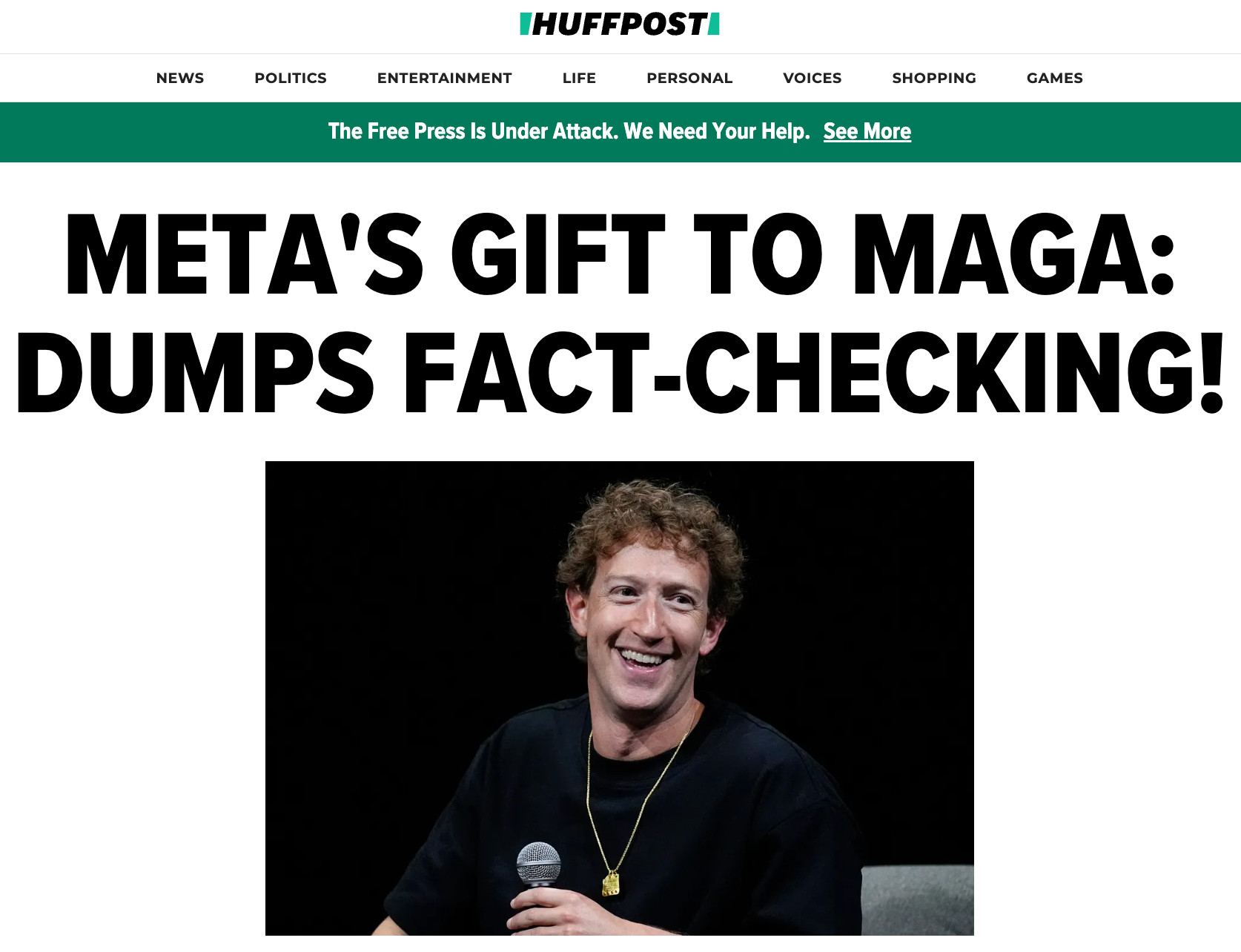Click the gold necklace pendant in photo
The height and width of the screenshot is (952, 1241).
pos(611,884)
